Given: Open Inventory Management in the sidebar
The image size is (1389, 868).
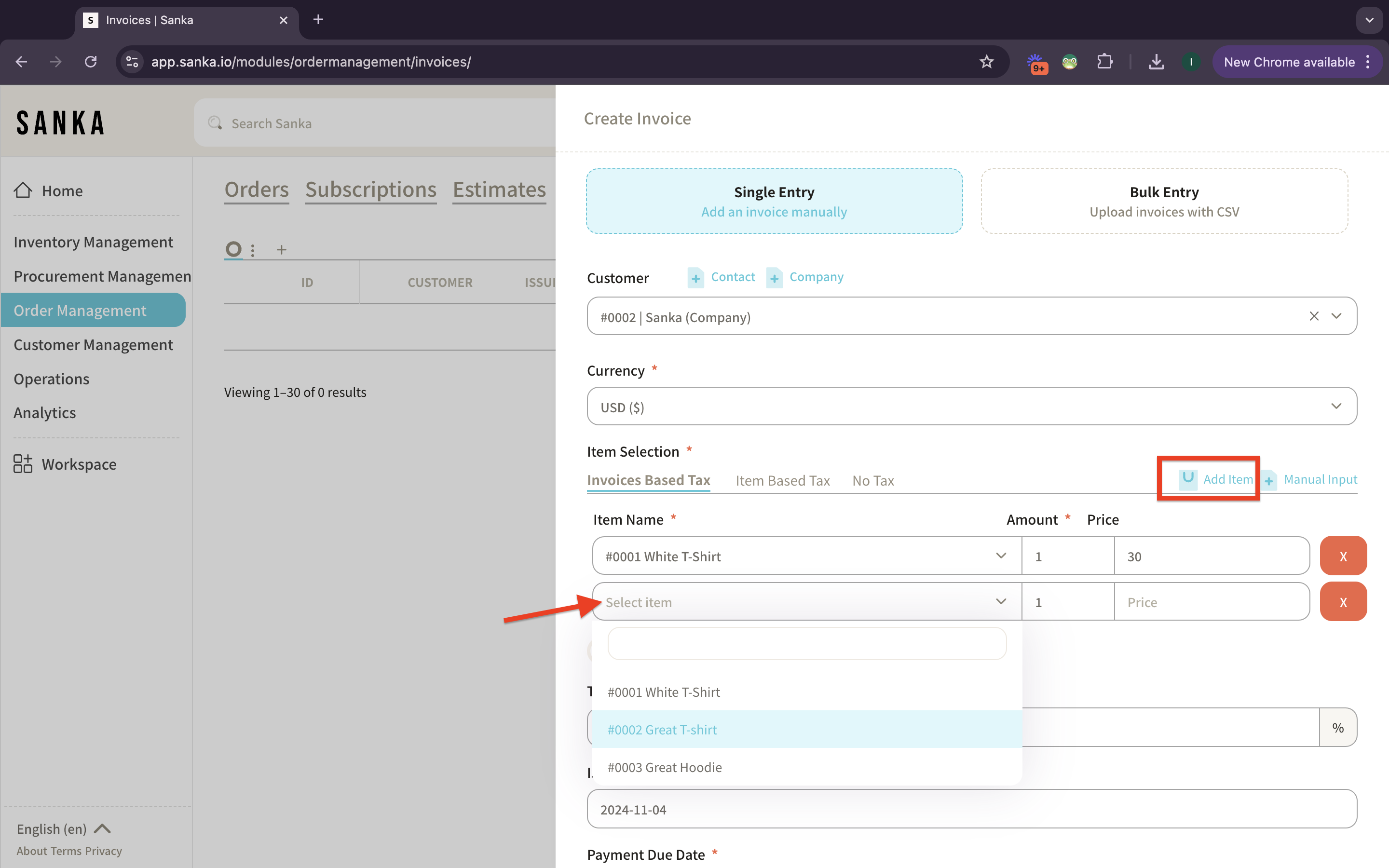Looking at the screenshot, I should (x=93, y=242).
